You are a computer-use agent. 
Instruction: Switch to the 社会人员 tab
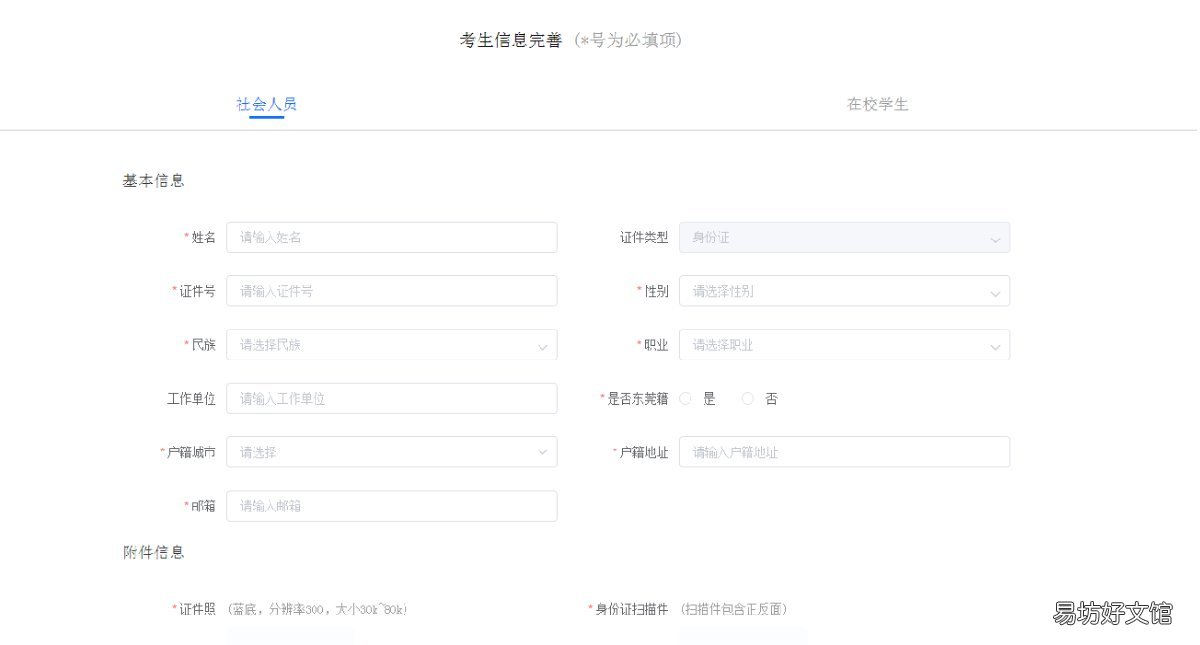click(x=266, y=104)
